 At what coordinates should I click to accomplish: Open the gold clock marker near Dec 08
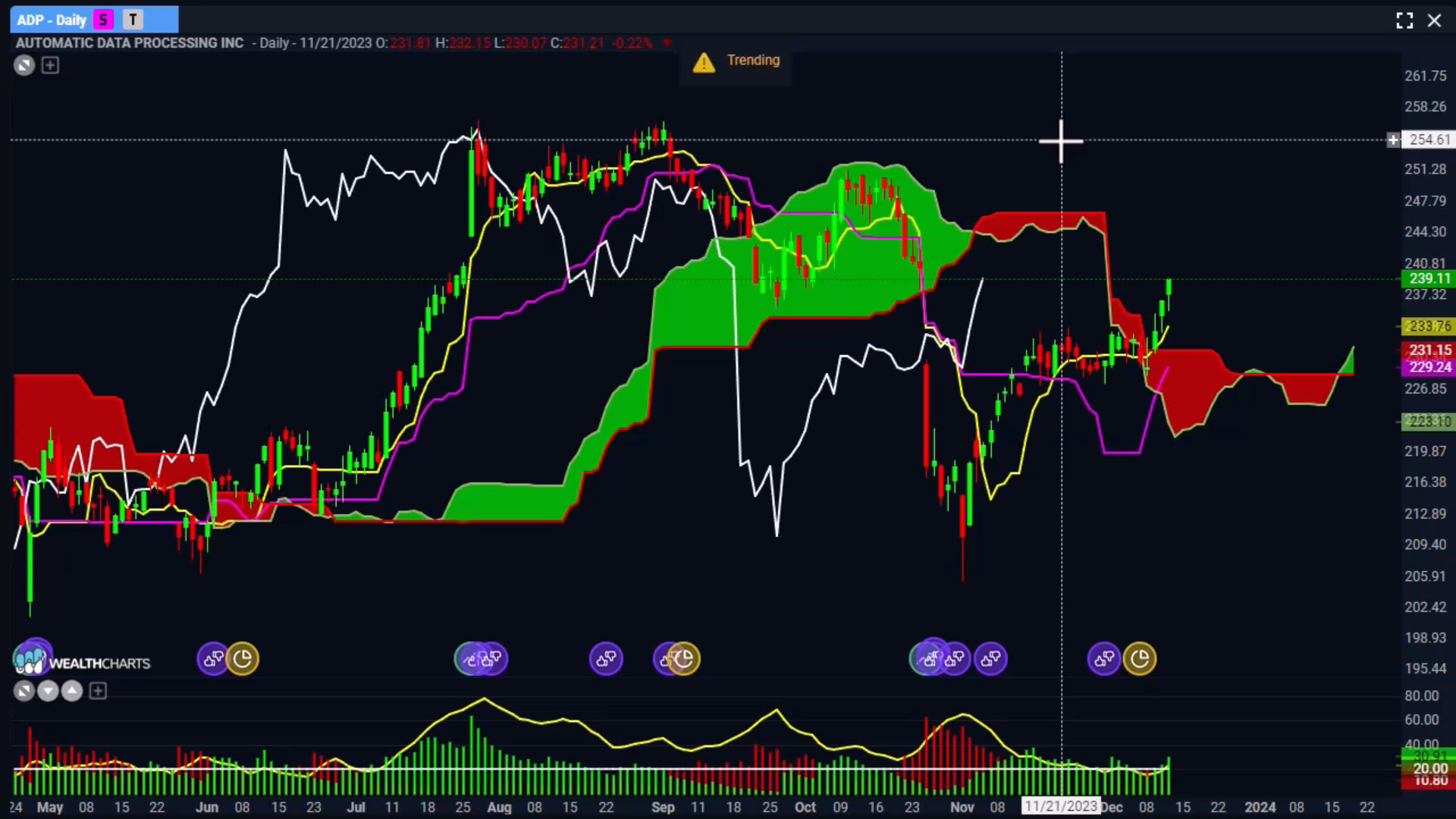1140,658
